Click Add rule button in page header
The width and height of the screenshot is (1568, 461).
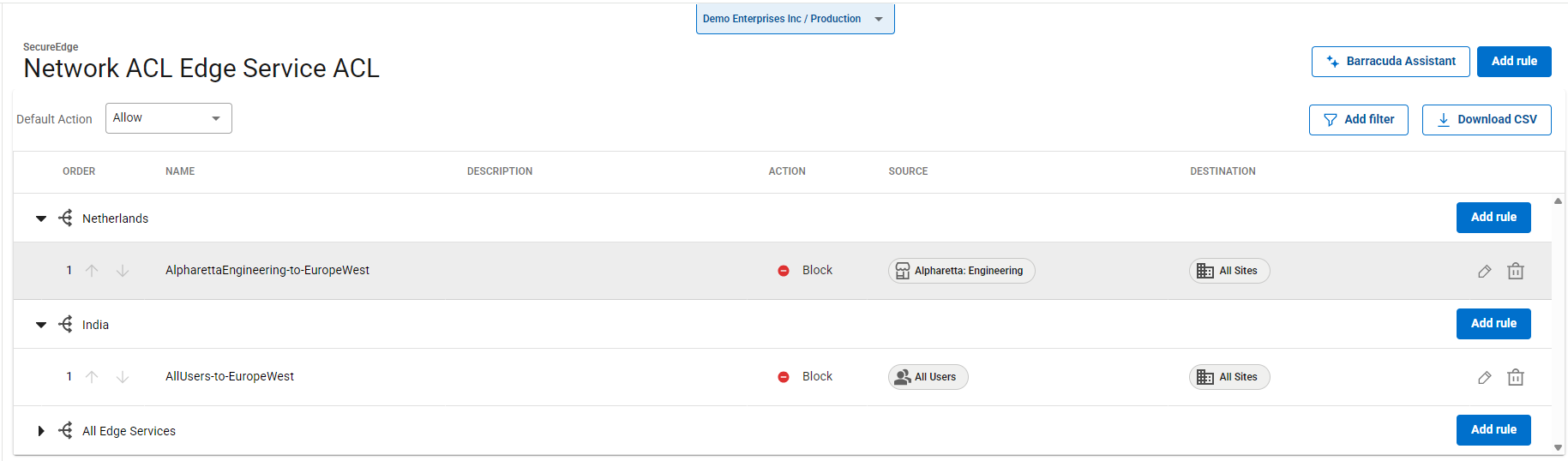[x=1513, y=62]
